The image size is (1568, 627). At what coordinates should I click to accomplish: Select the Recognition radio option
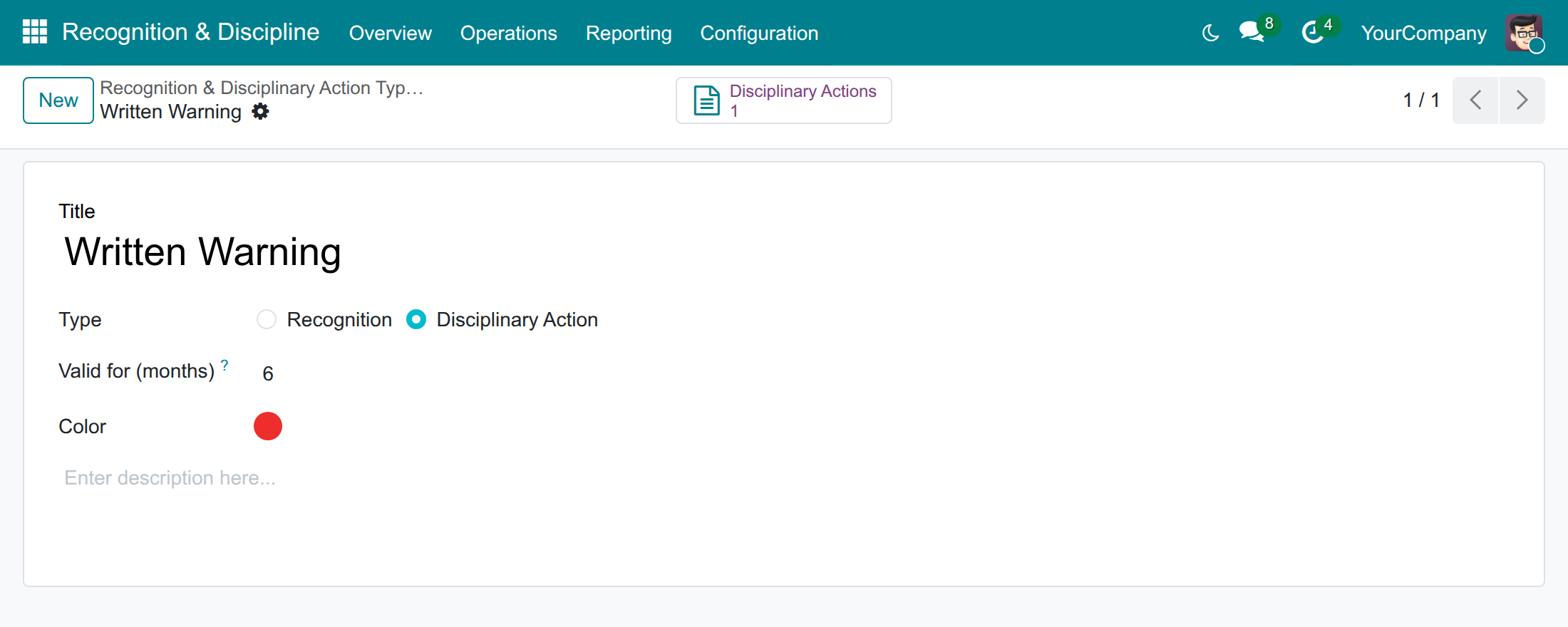click(267, 319)
